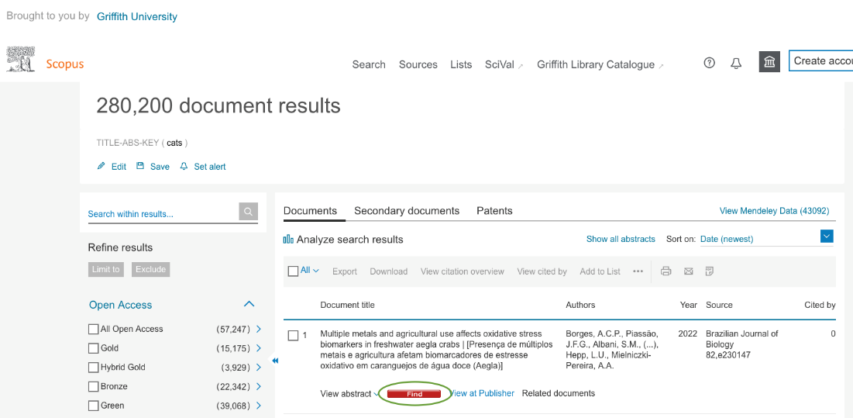Click the Exclude button

pyautogui.click(x=151, y=269)
